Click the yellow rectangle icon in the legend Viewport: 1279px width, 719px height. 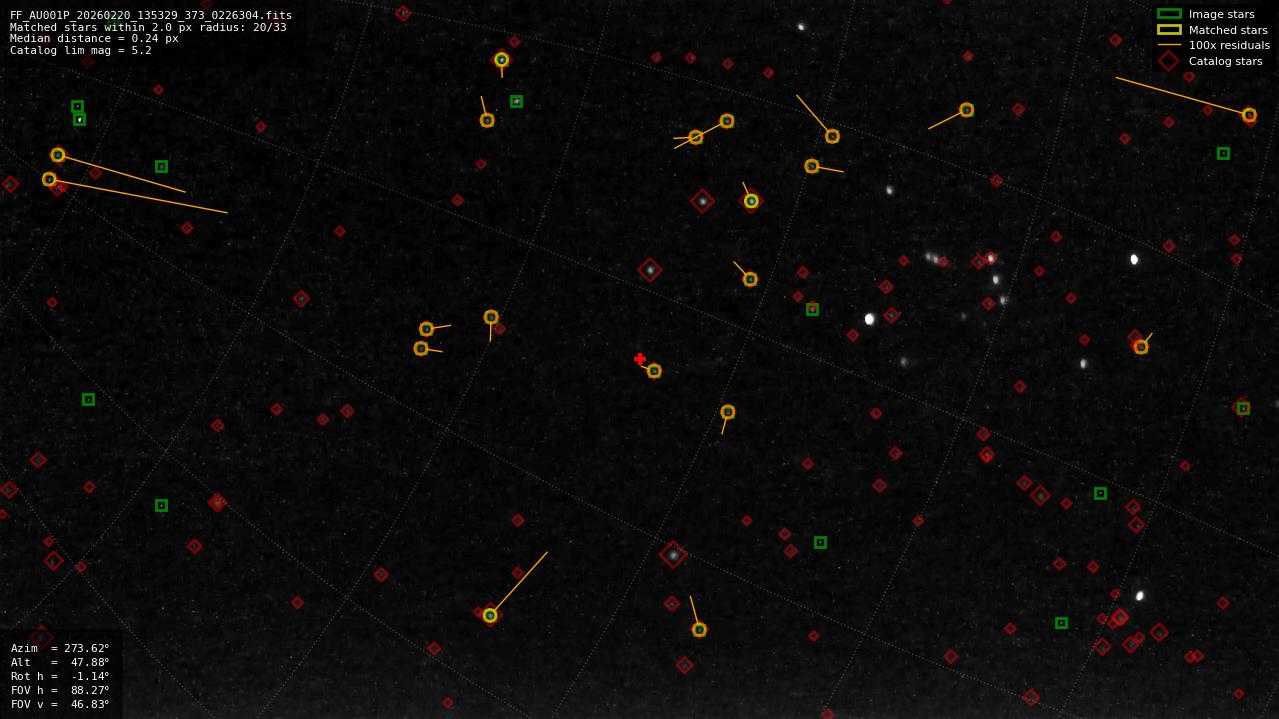click(1169, 30)
